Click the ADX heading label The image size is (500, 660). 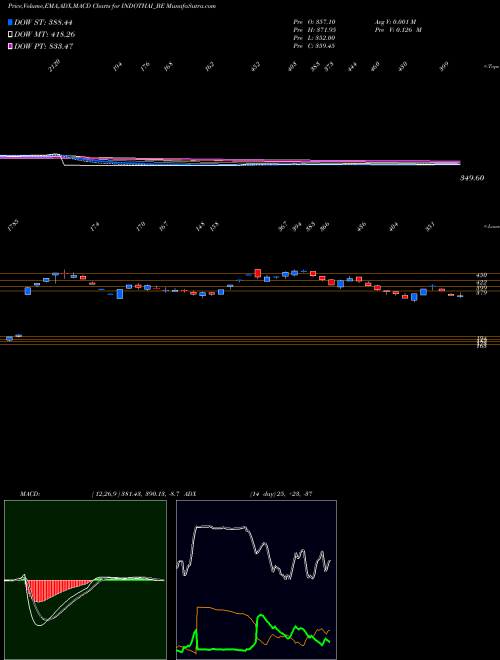pos(190,493)
